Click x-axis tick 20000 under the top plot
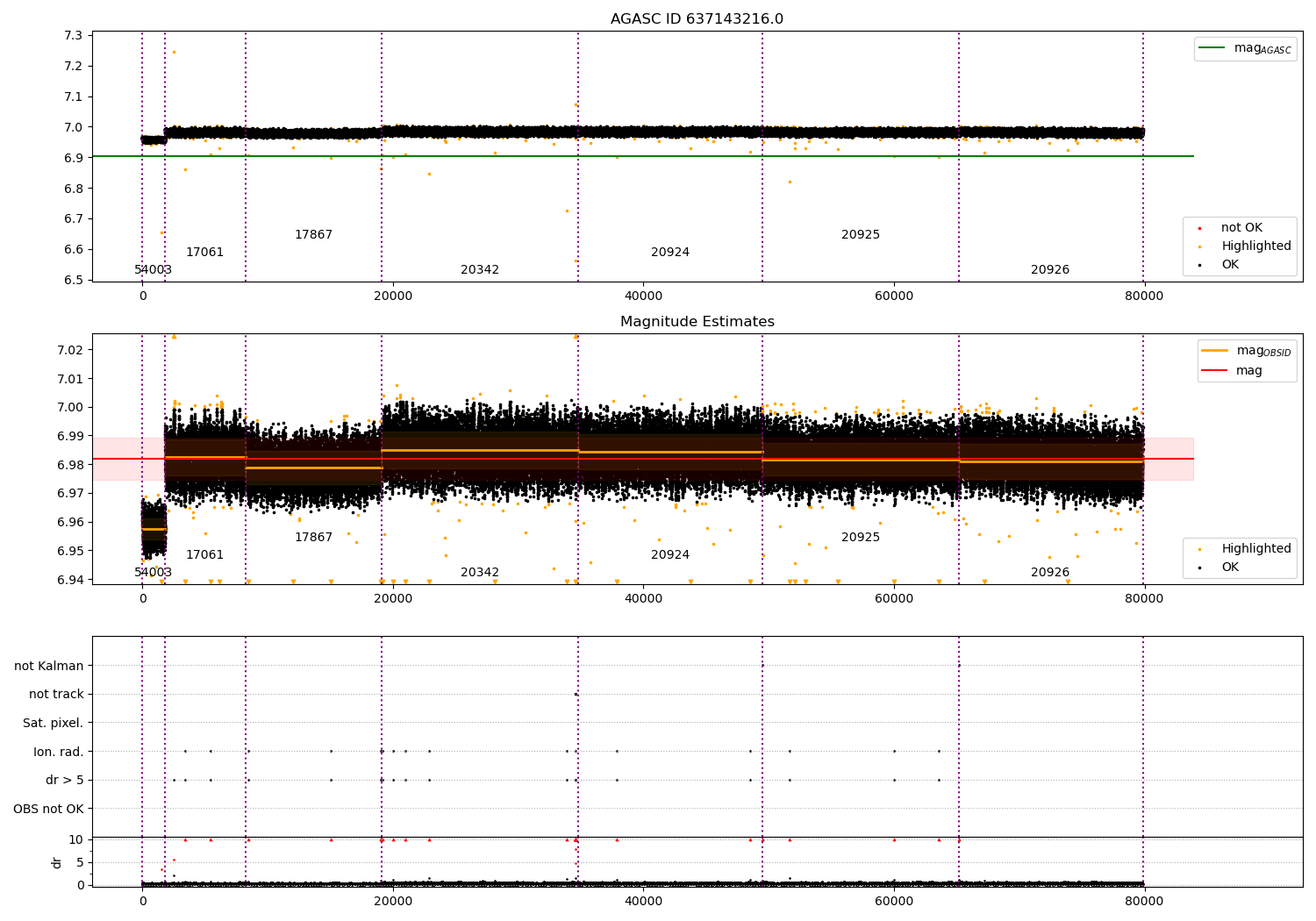 point(393,296)
